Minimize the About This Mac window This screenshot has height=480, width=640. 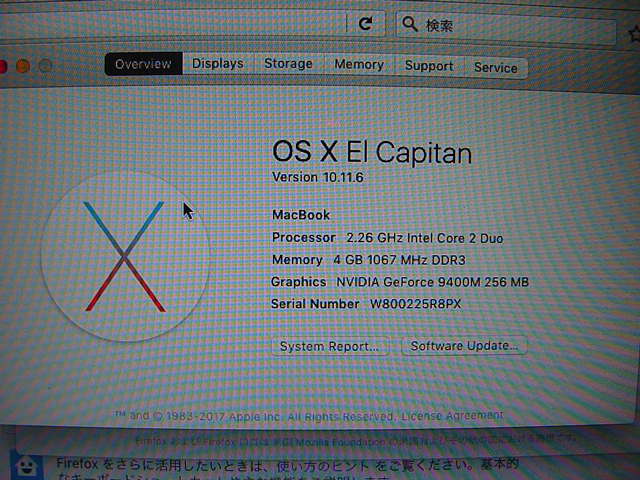click(23, 66)
